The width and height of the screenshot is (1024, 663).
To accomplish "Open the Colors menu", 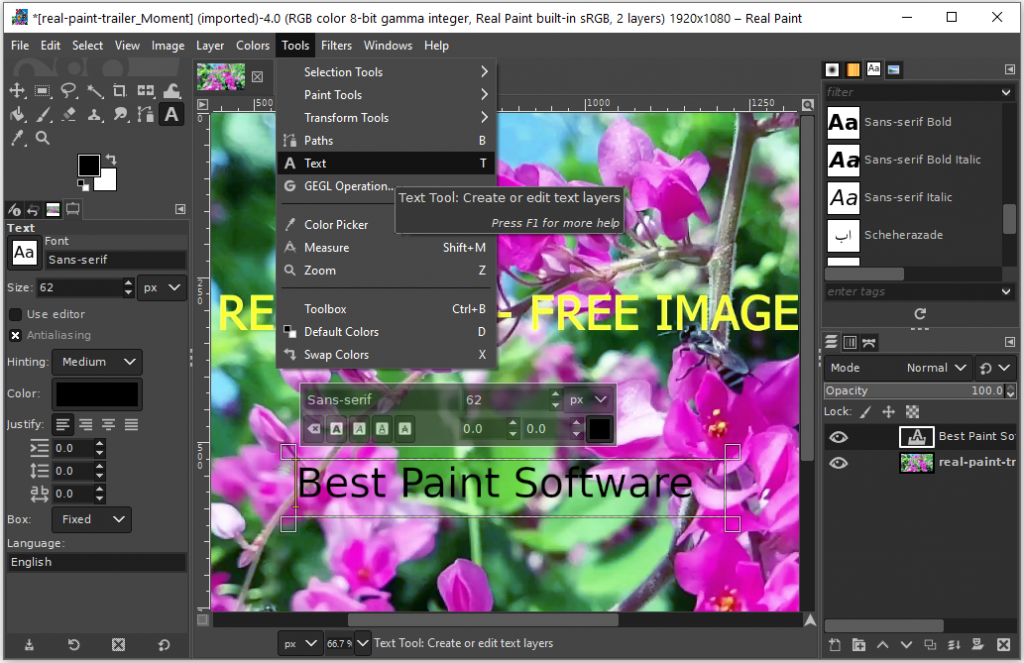I will tap(253, 46).
